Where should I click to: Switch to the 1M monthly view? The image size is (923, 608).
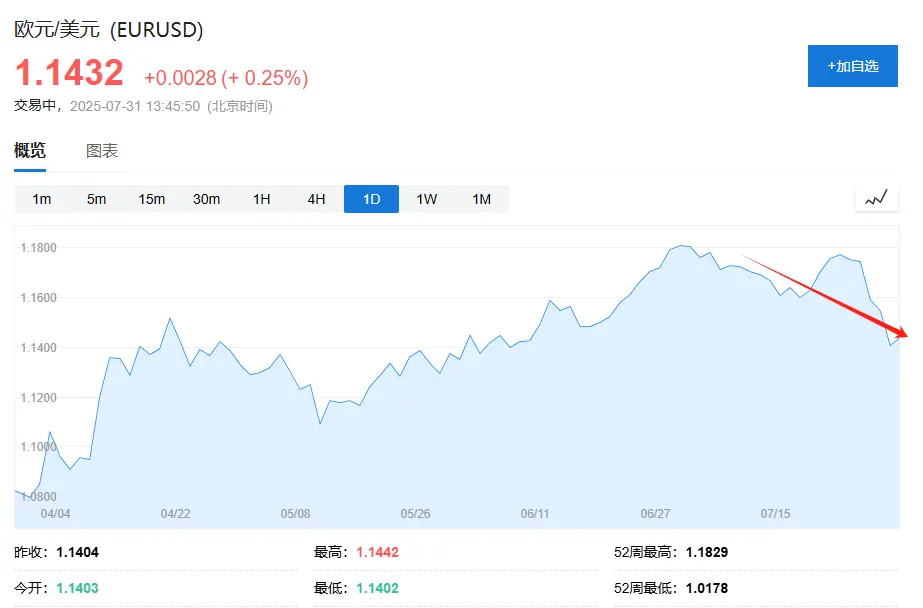tap(482, 199)
